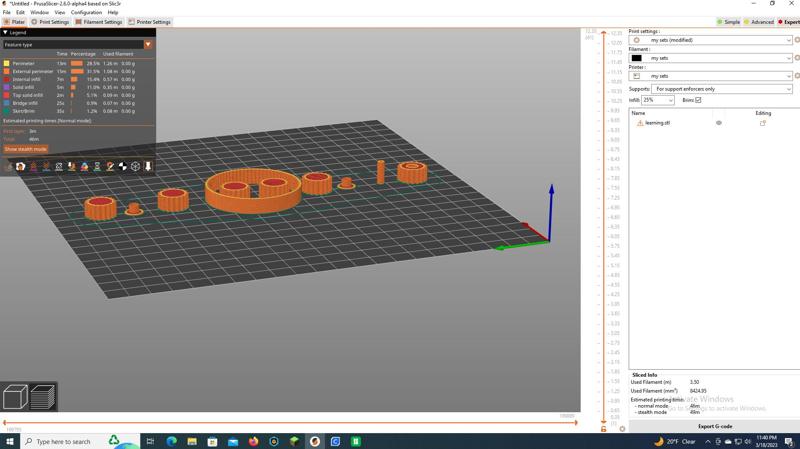Open Filament preset dropdown
This screenshot has width=800, height=449.
(710, 58)
